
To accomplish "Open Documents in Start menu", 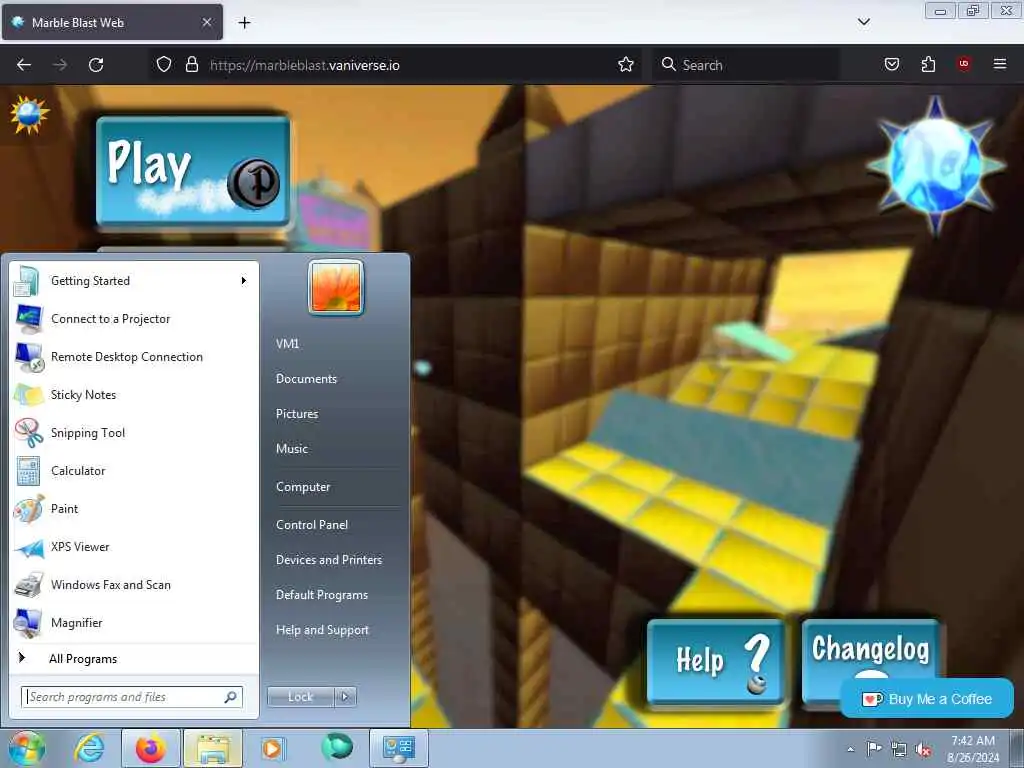I will (x=306, y=379).
